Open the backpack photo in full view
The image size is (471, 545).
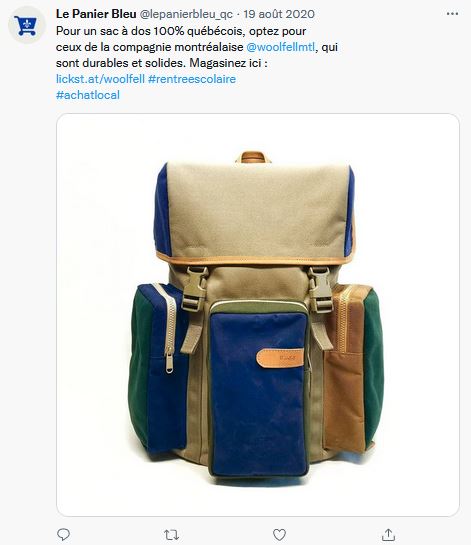258,315
